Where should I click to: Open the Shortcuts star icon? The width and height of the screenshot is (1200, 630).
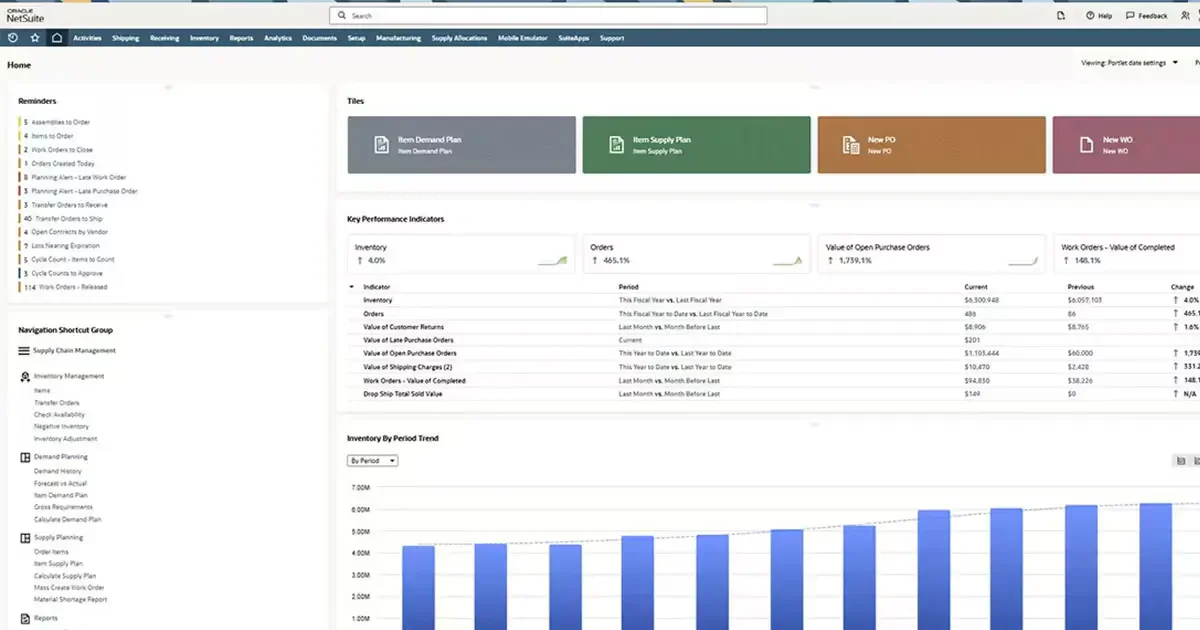coord(35,38)
